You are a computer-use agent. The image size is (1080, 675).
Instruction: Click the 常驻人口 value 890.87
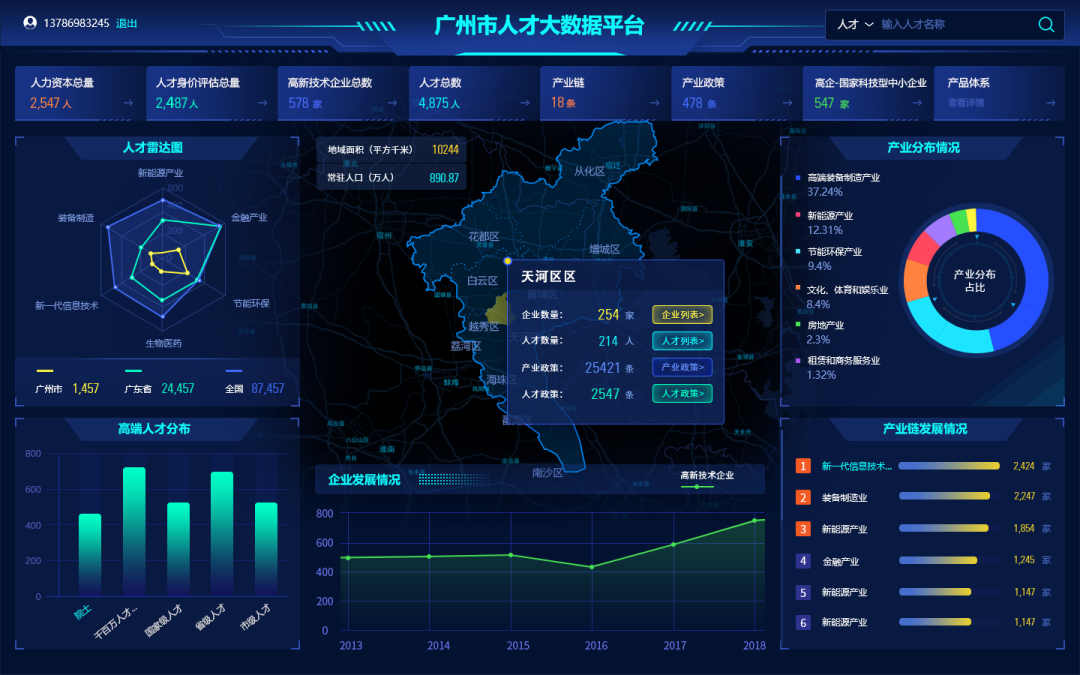coord(444,178)
